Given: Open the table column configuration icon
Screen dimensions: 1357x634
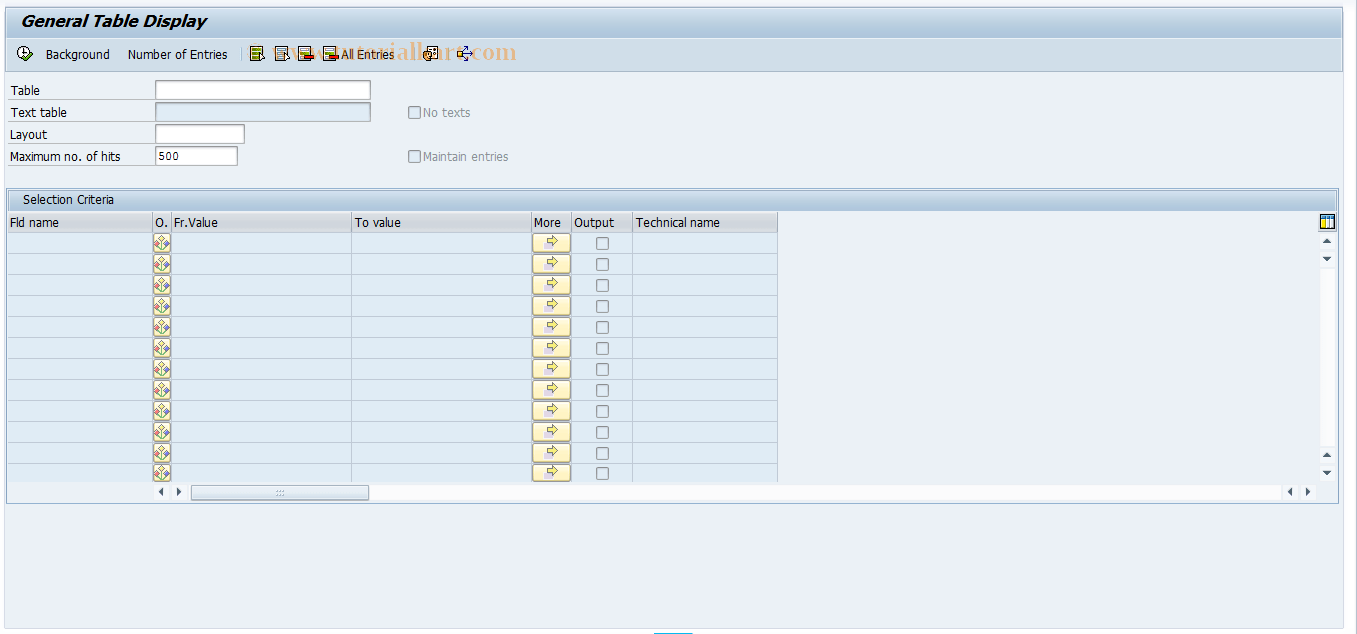Looking at the screenshot, I should (1327, 221).
